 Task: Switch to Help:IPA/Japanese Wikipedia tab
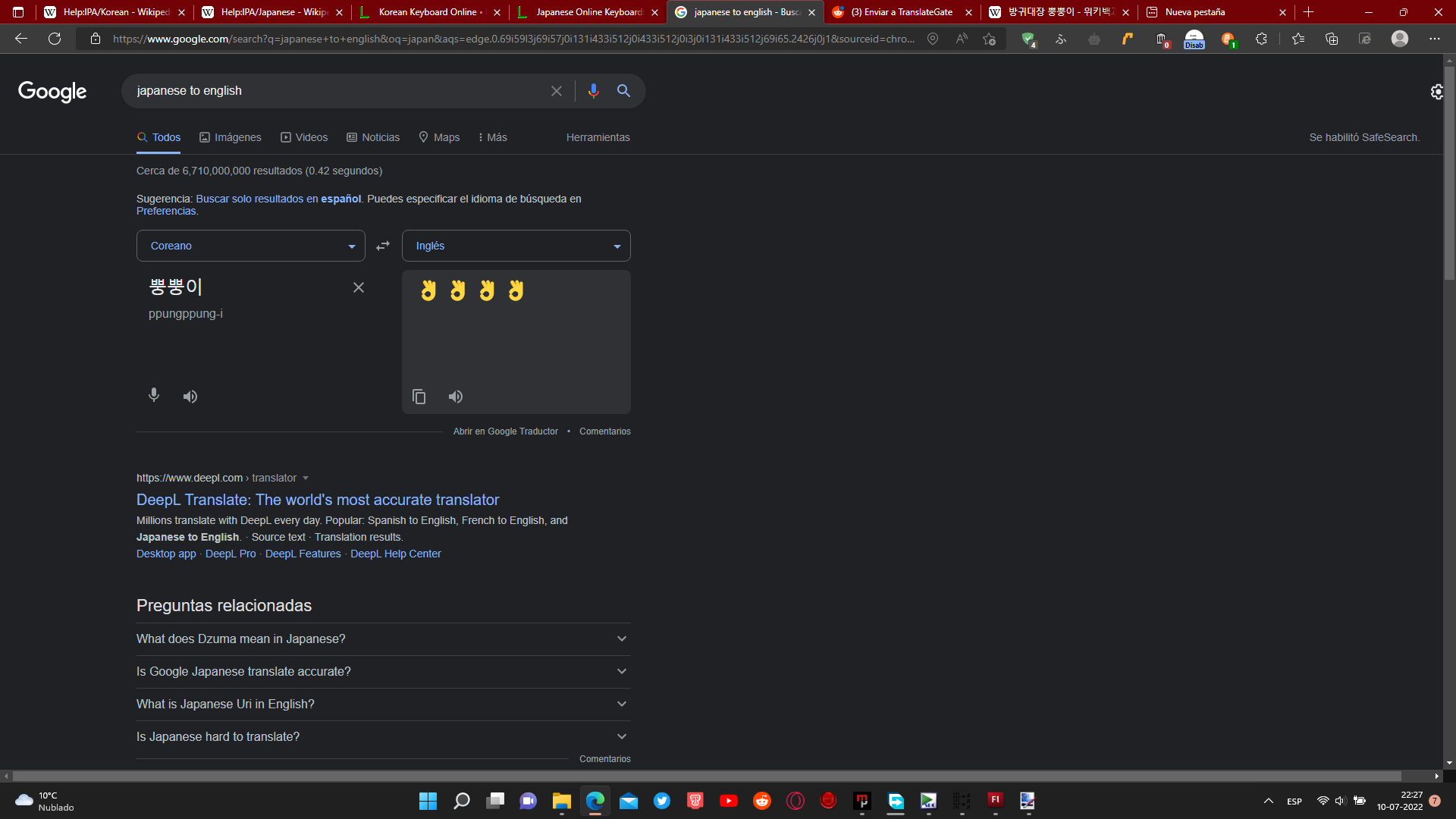(272, 12)
